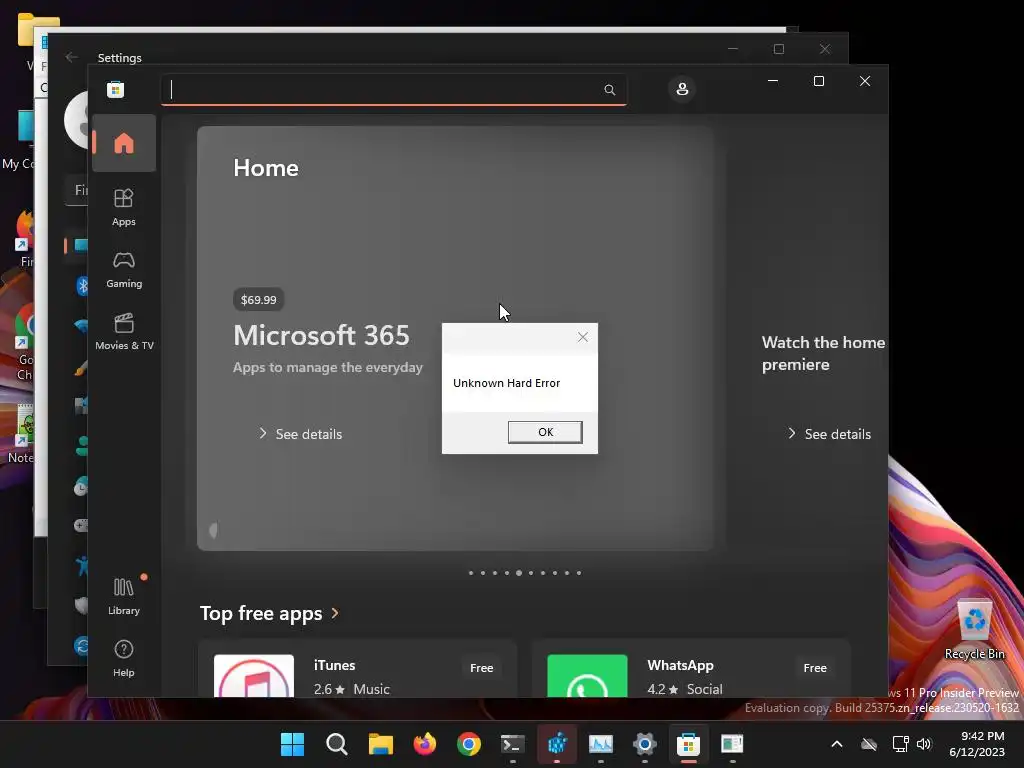Open the volume tray icon

pos(923,744)
